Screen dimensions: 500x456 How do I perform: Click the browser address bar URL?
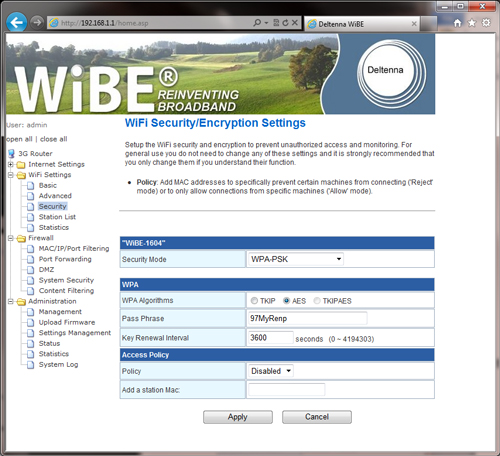pos(105,23)
